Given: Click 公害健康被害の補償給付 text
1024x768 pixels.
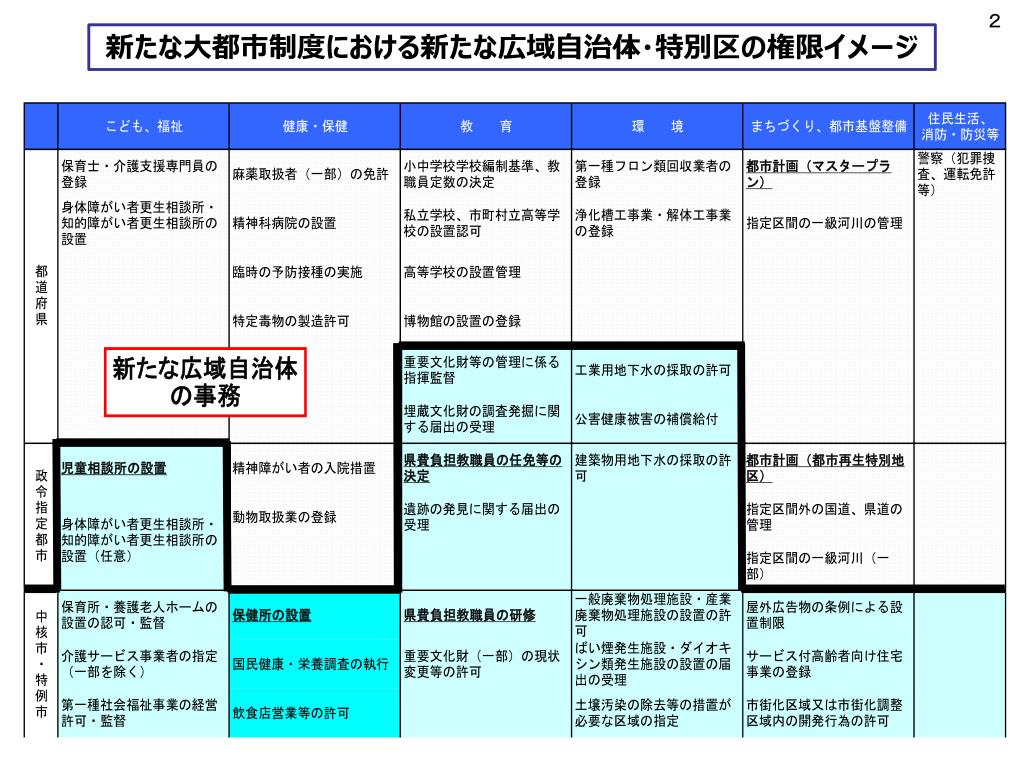Looking at the screenshot, I should coord(647,419).
